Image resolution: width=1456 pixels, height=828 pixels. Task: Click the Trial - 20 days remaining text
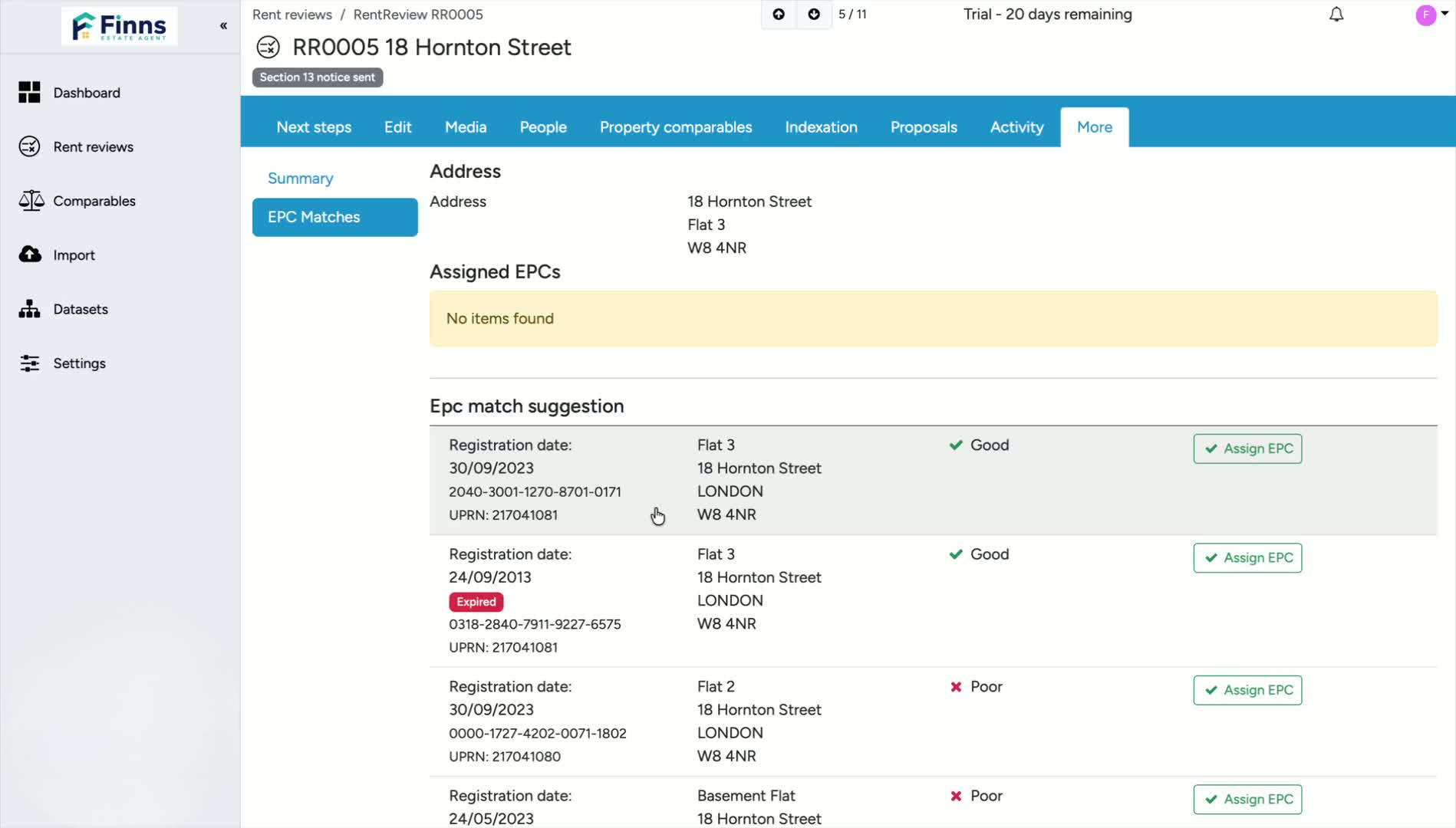coord(1048,15)
